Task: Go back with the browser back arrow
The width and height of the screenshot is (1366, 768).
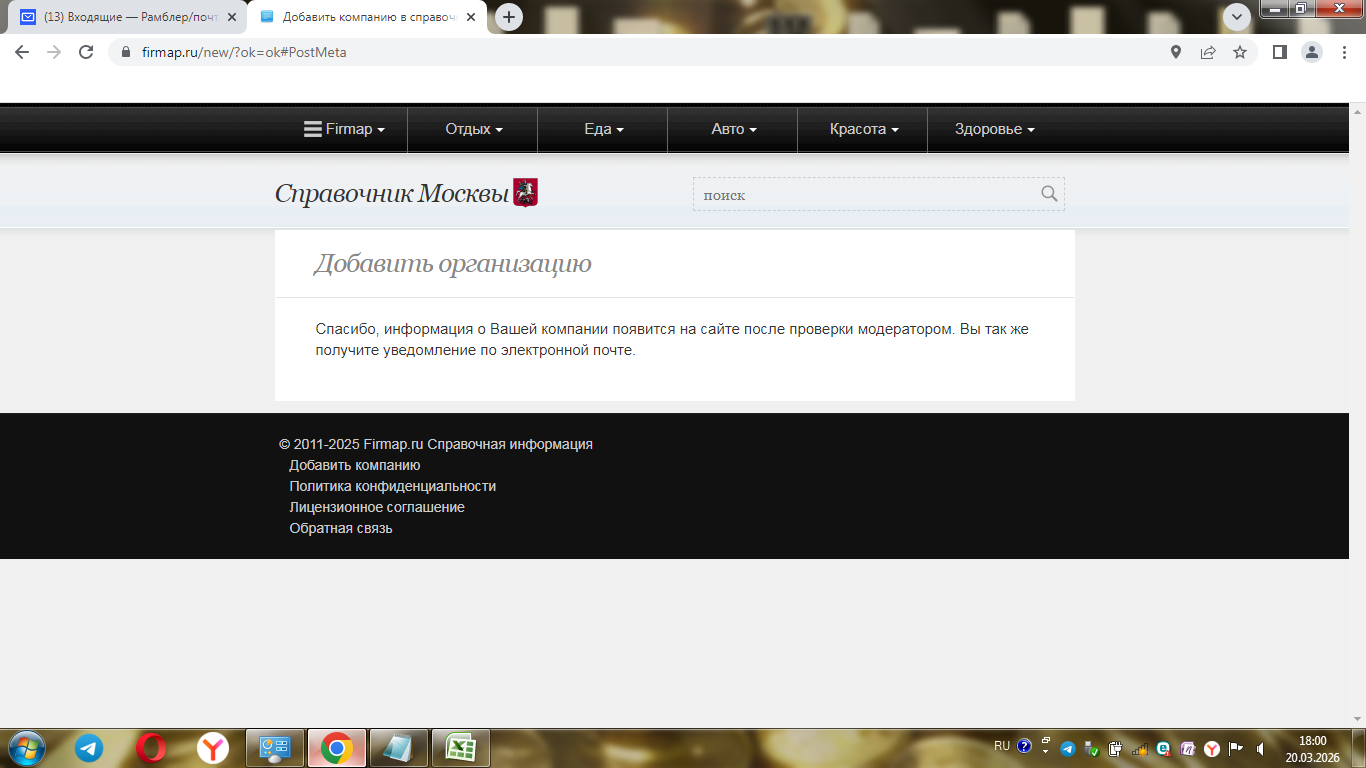Action: click(22, 52)
